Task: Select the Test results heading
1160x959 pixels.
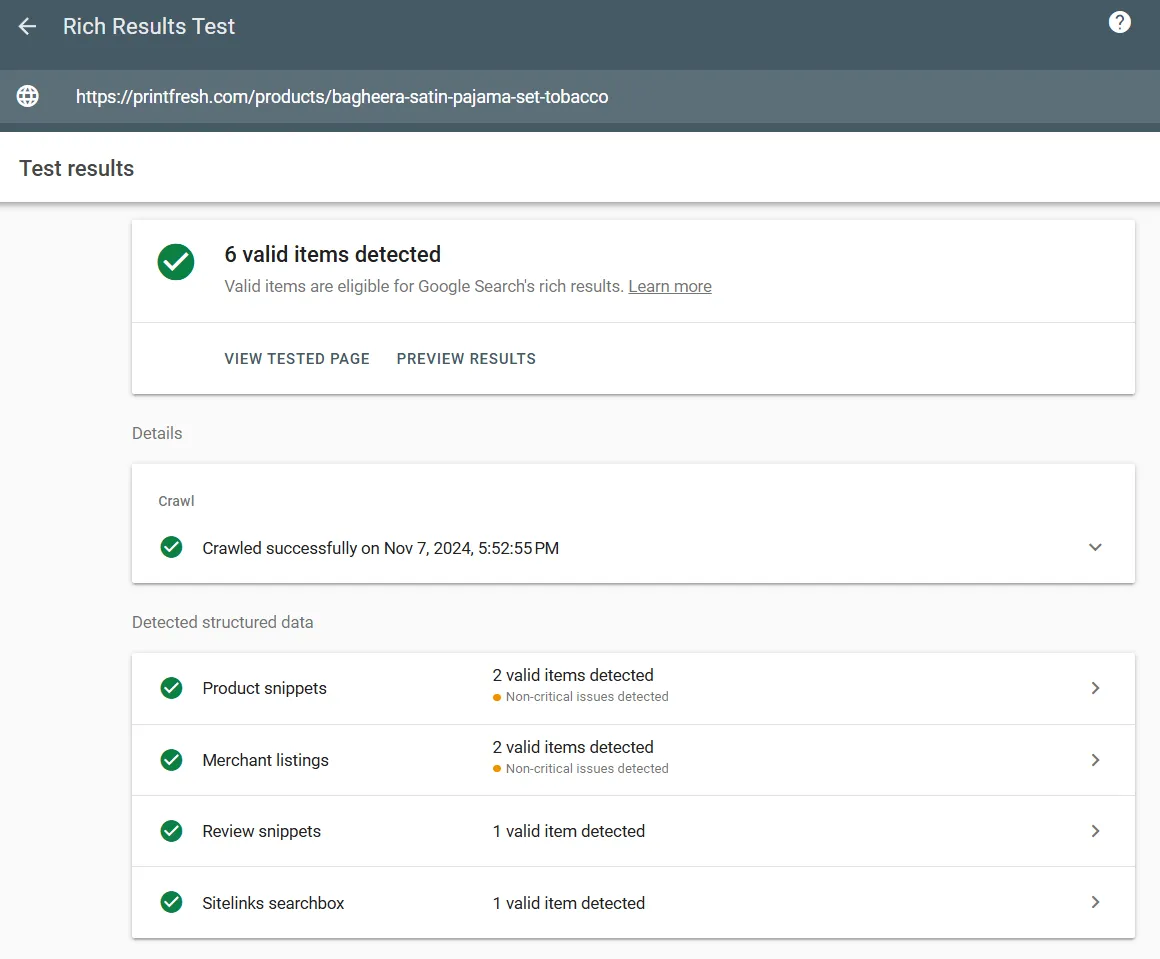Action: [x=76, y=168]
